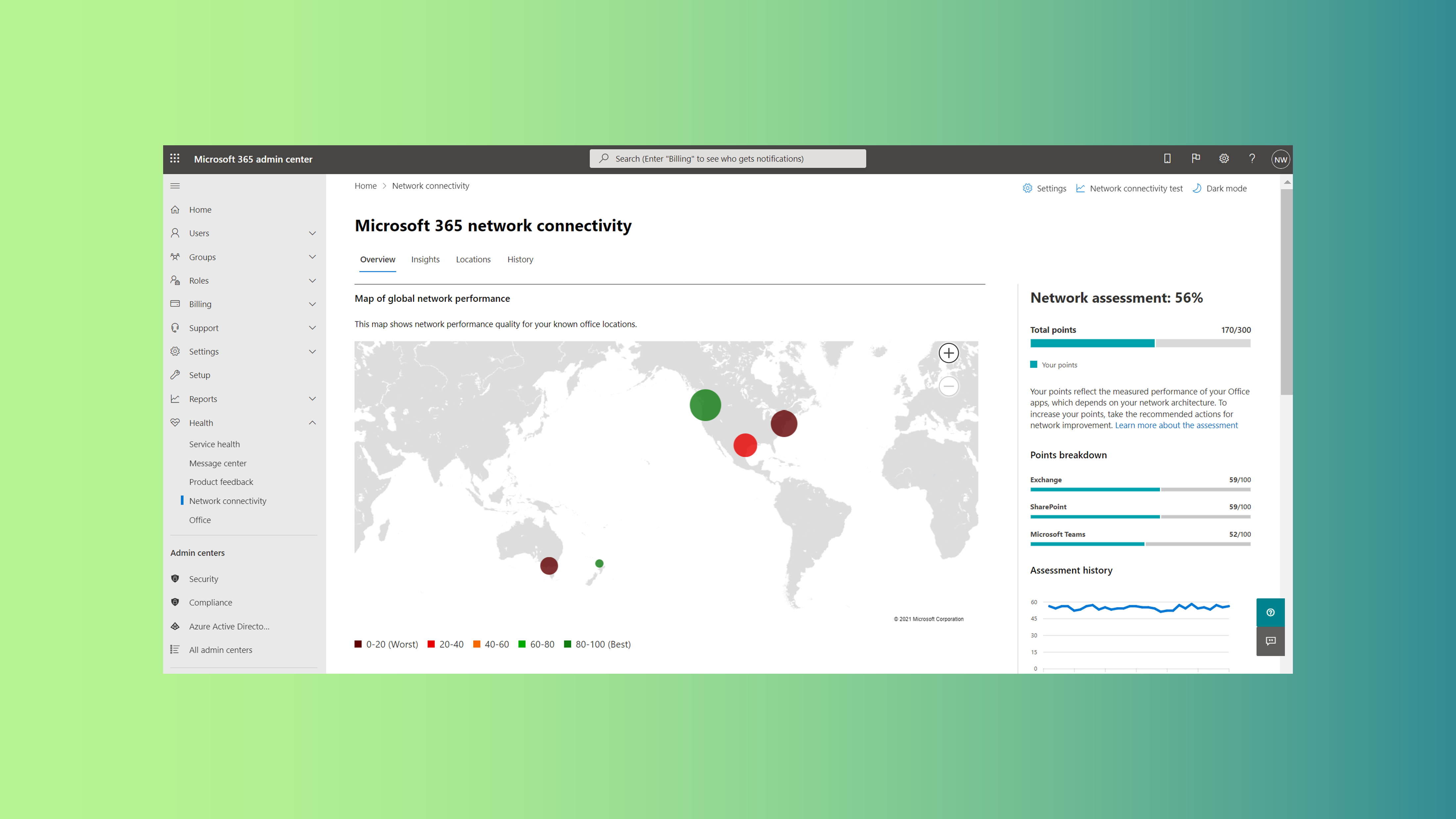Click the admin center search box
Image resolution: width=1456 pixels, height=819 pixels.
click(727, 159)
